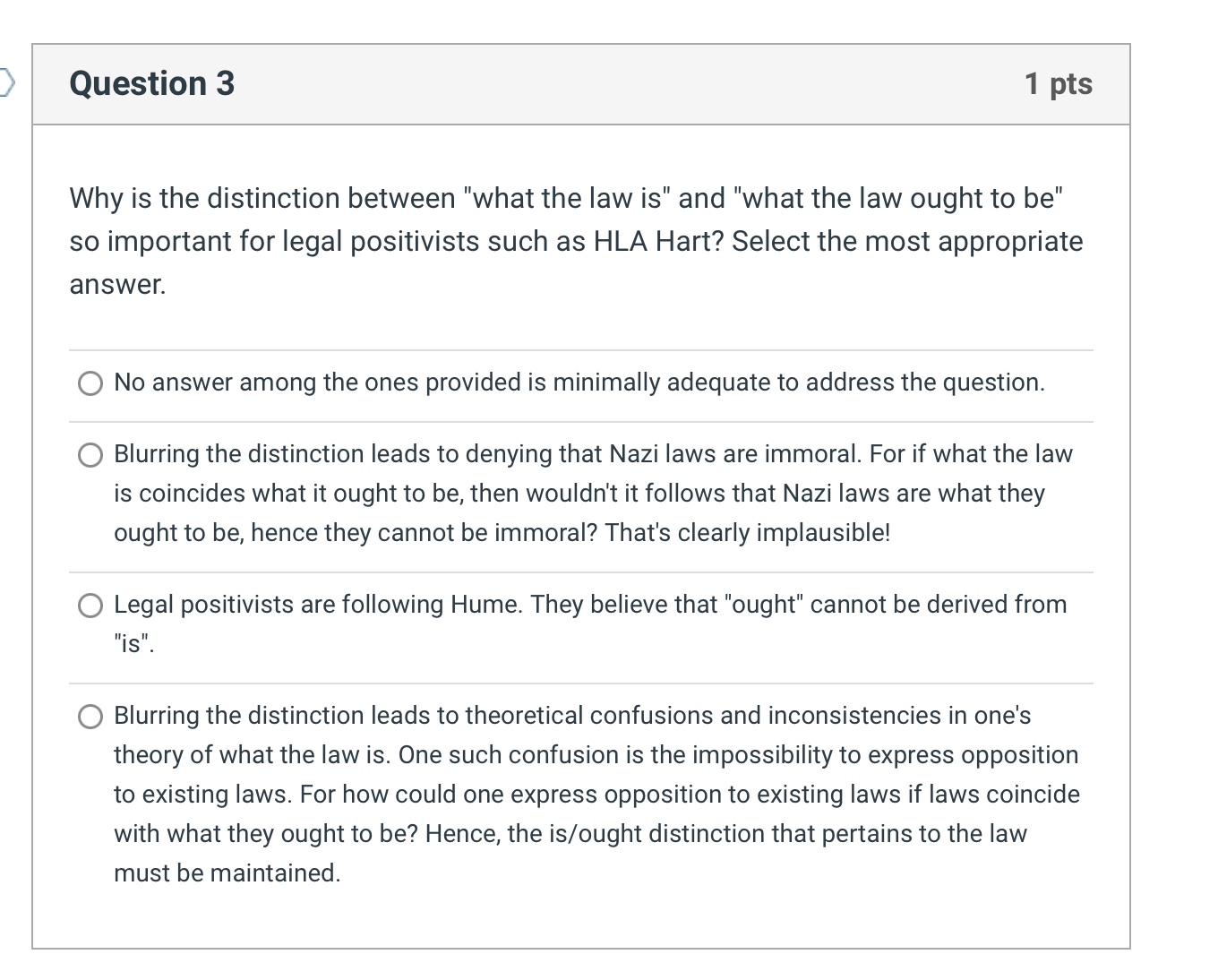The height and width of the screenshot is (980, 1218).
Task: Click the phrase "ought cannot be derived from is"
Action: (896, 604)
